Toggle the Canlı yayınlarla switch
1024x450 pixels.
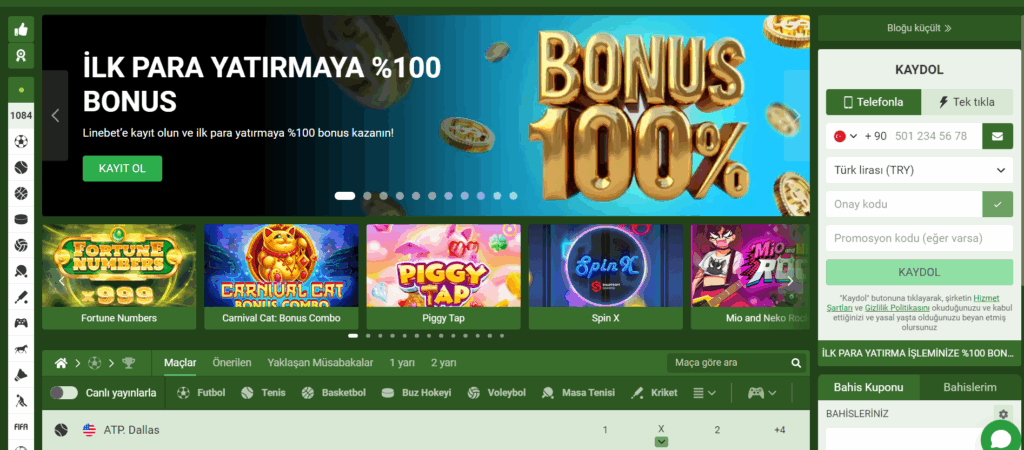click(64, 393)
